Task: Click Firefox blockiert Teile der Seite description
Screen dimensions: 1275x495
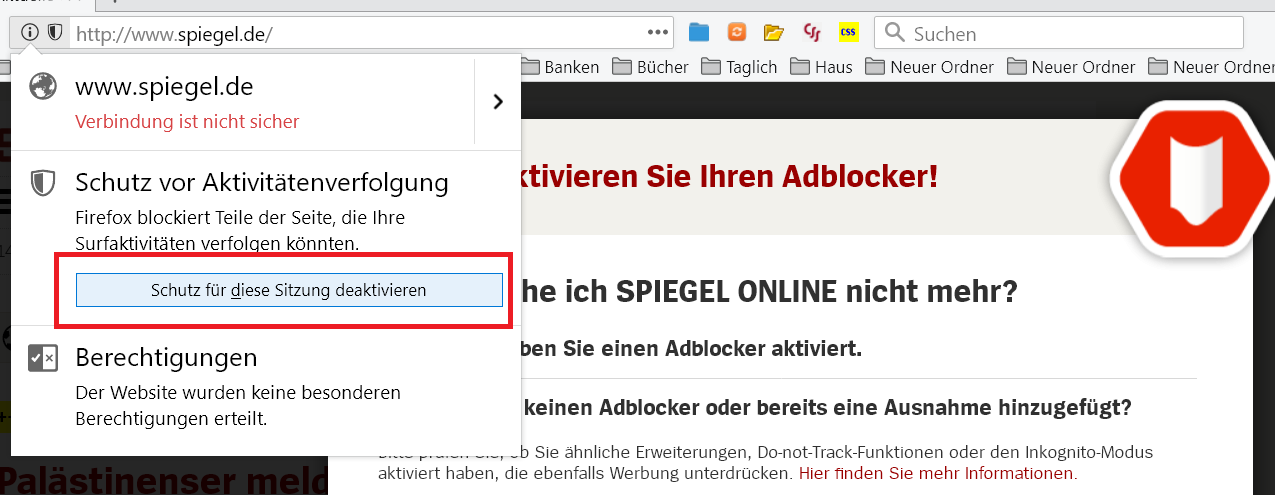Action: pyautogui.click(x=240, y=229)
